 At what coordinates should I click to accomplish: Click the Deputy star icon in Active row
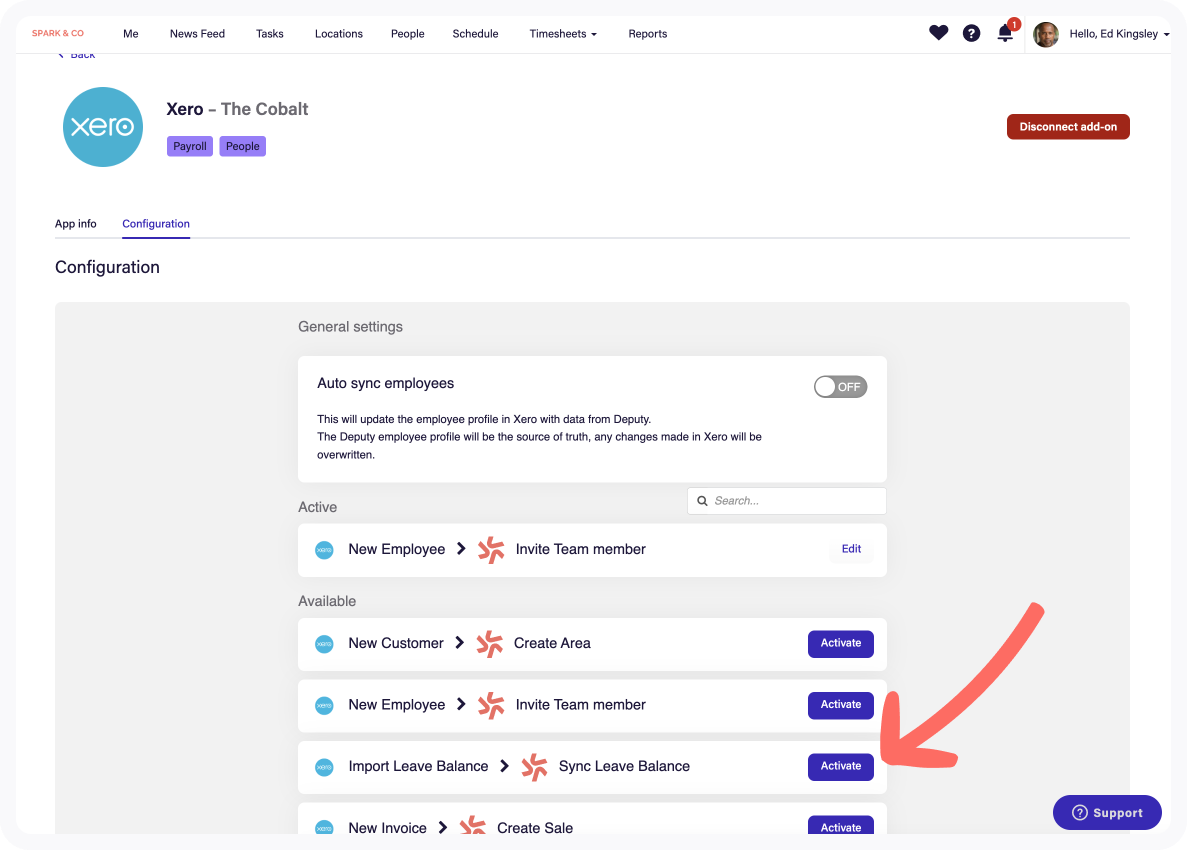click(x=491, y=550)
